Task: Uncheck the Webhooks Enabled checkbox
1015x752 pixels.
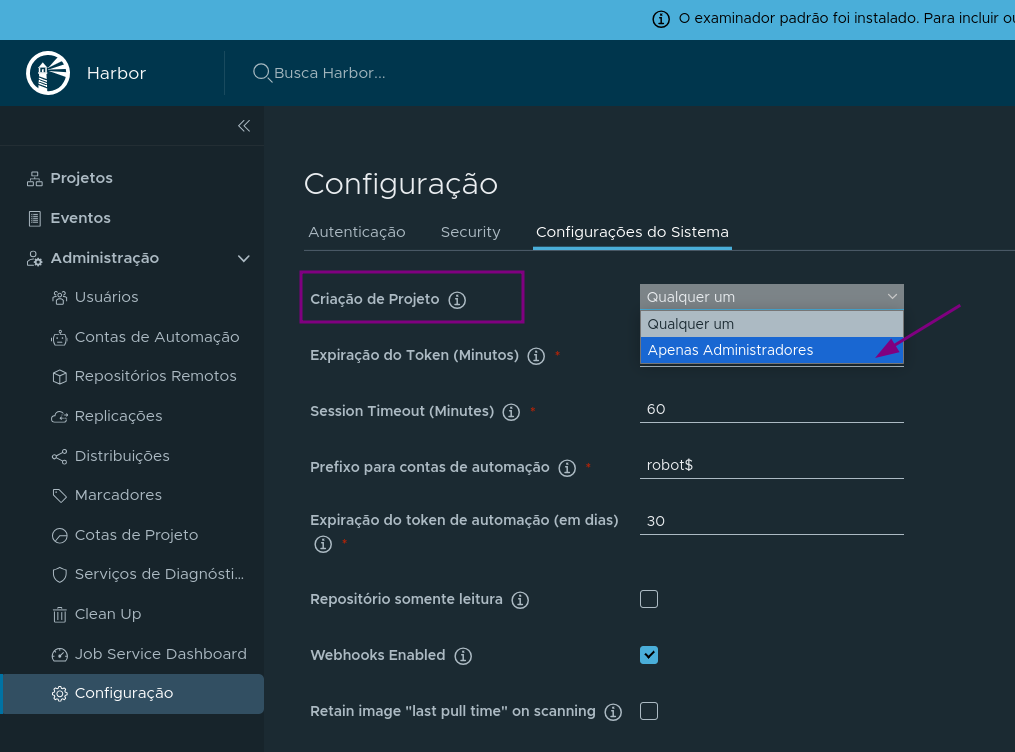Action: (x=649, y=655)
